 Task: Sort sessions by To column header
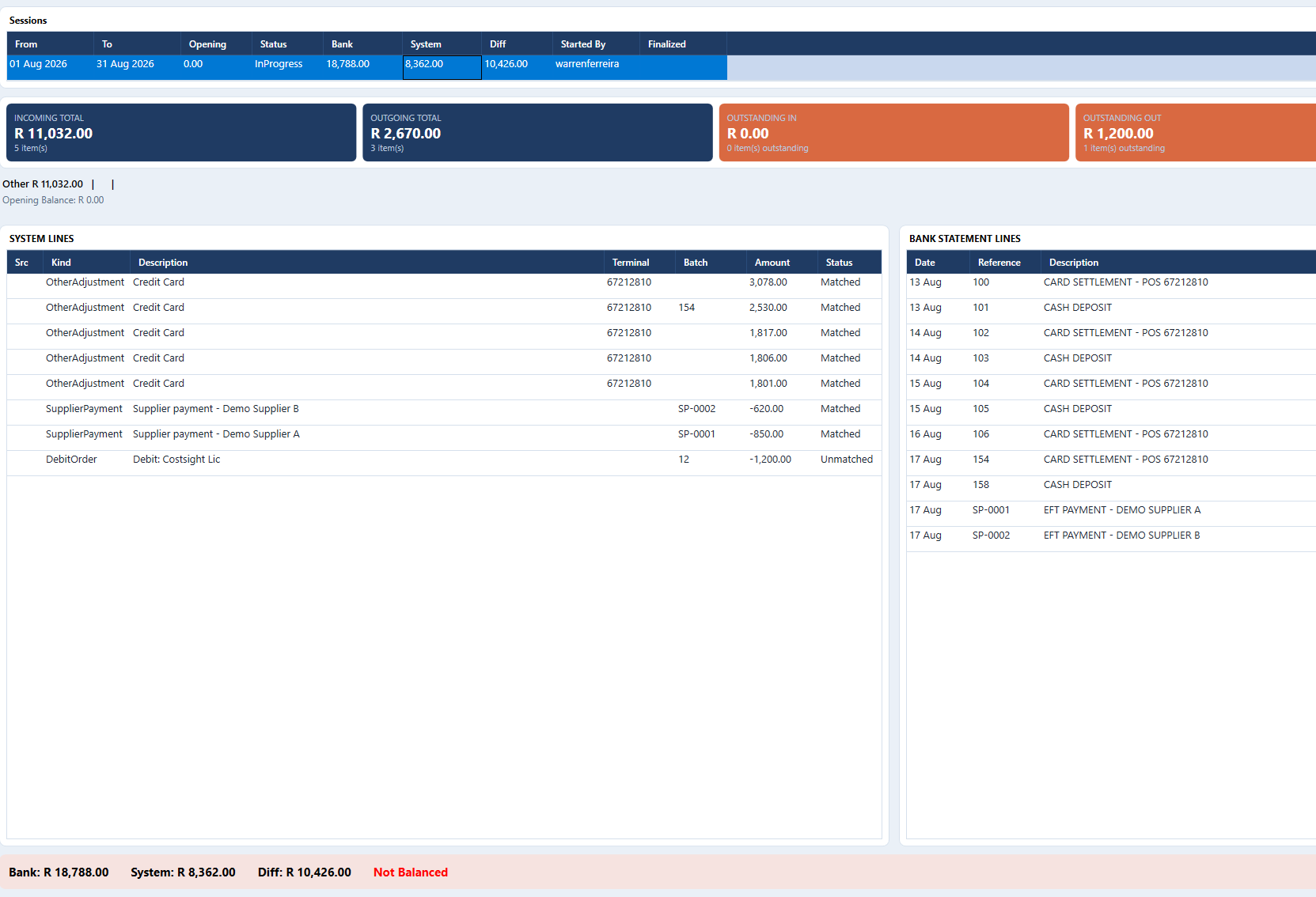point(137,44)
